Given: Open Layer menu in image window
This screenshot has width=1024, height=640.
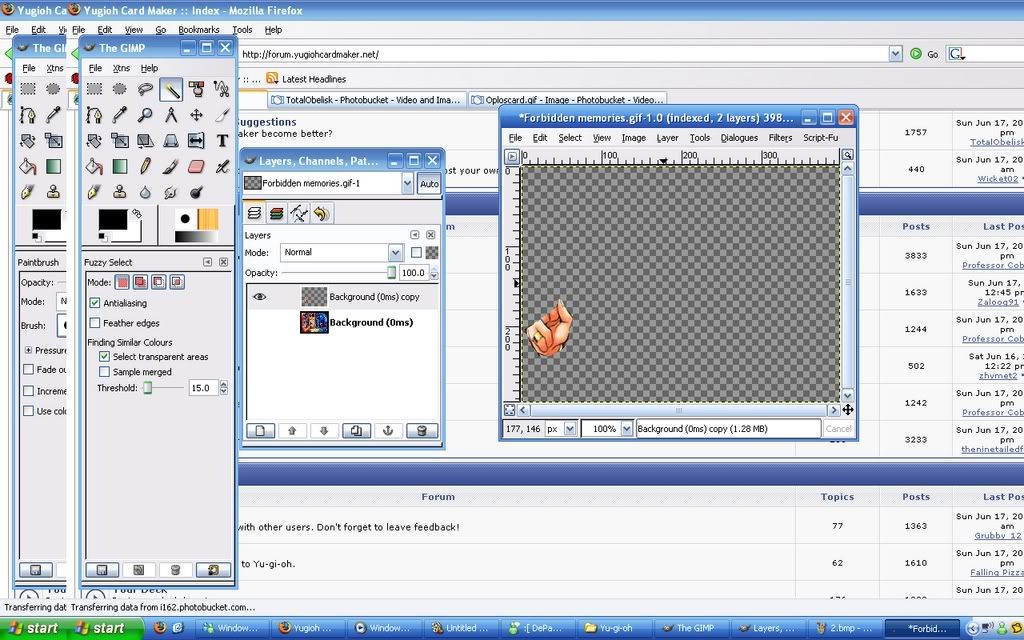Looking at the screenshot, I should point(667,138).
